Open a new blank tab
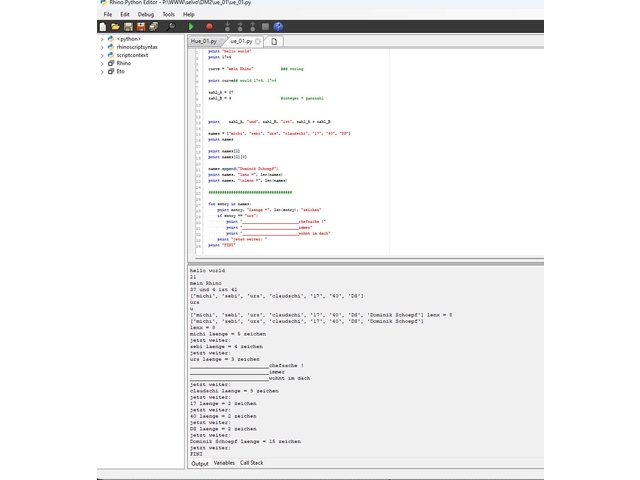The height and width of the screenshot is (480, 640). pos(274,41)
